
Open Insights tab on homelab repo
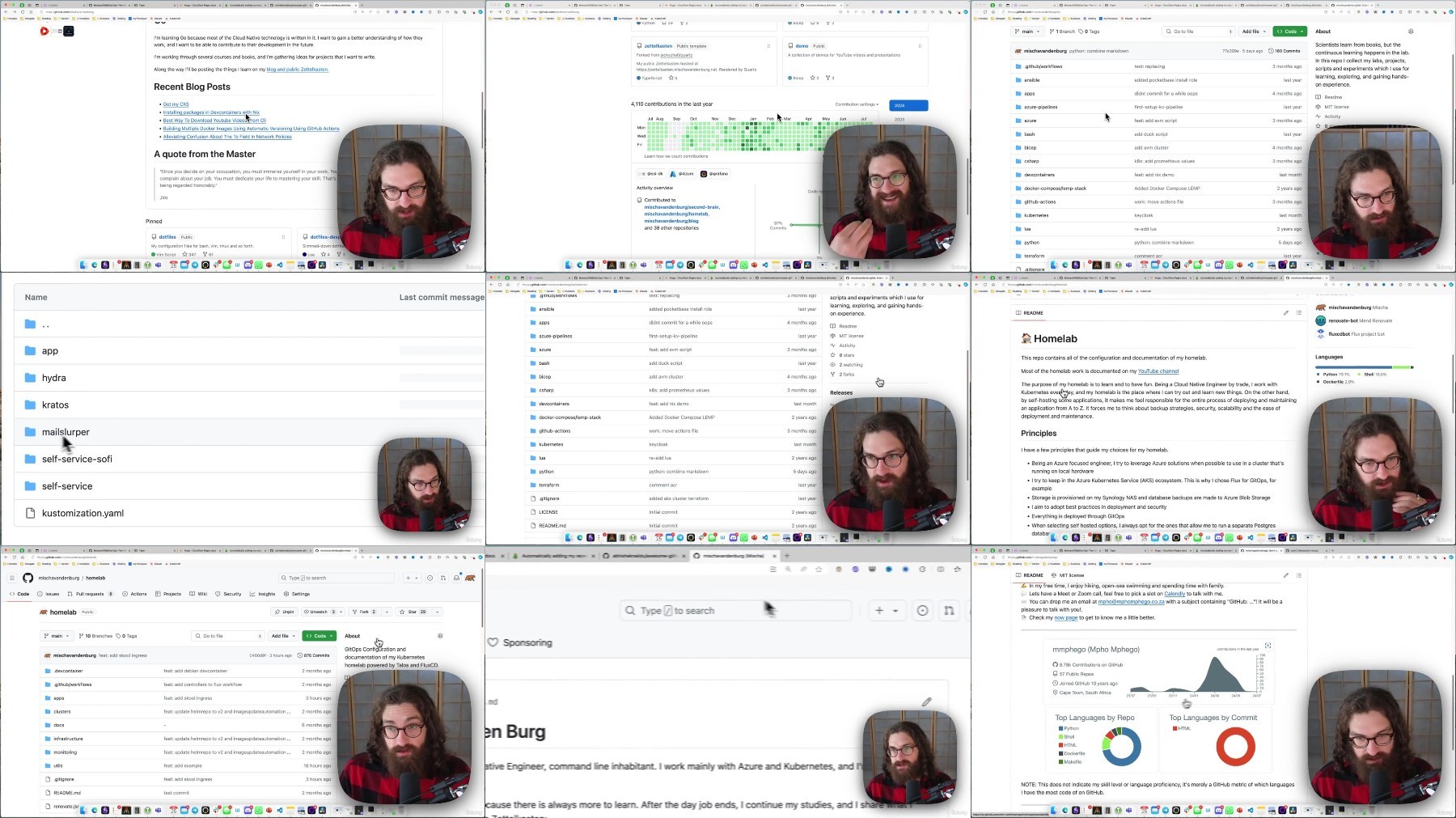[x=263, y=594]
